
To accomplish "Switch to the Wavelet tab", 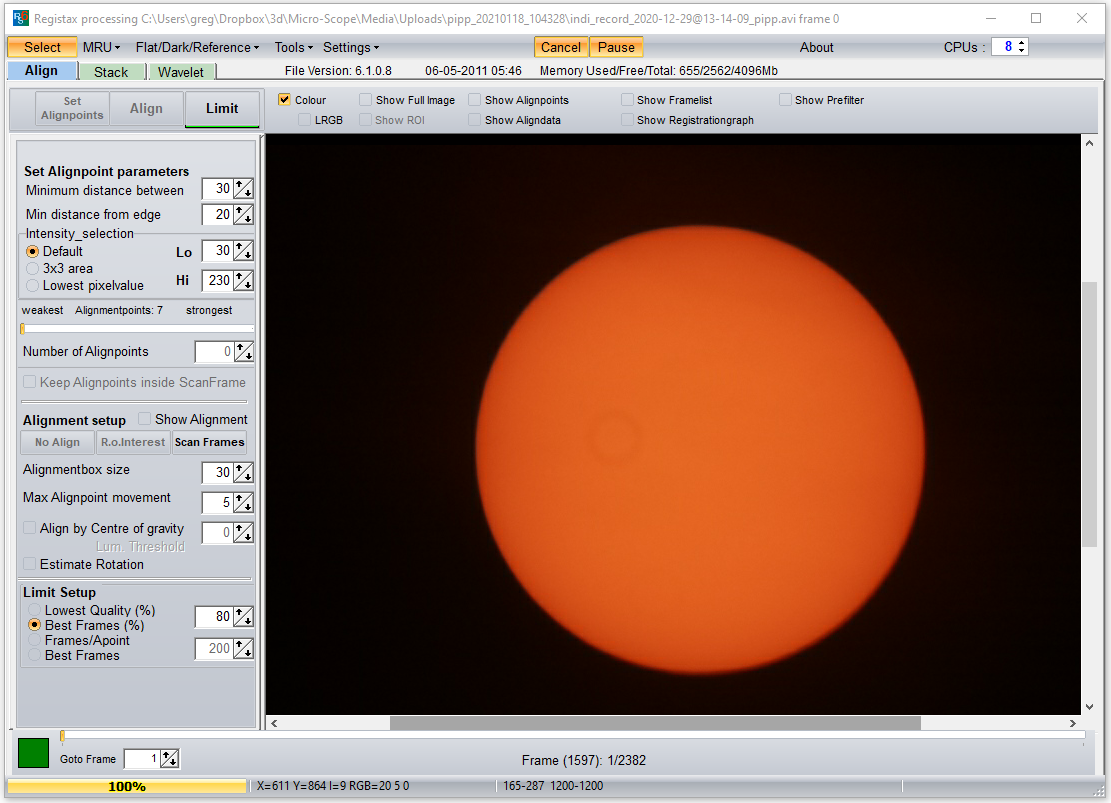I will click(181, 72).
